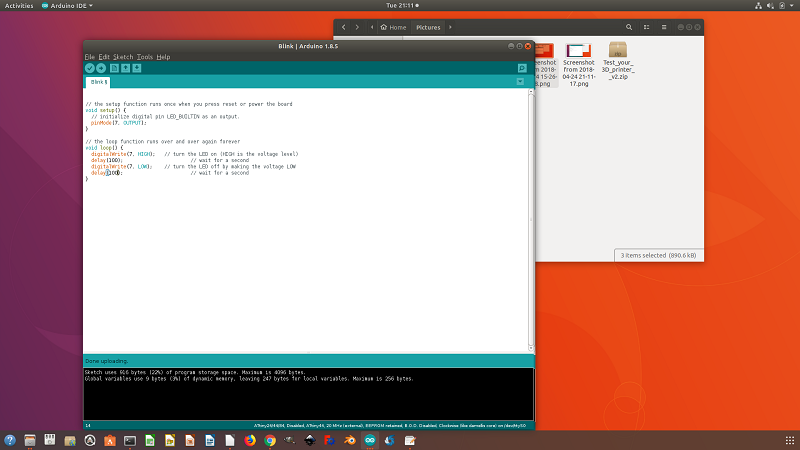Launch Inkscape from the dock

[310, 440]
